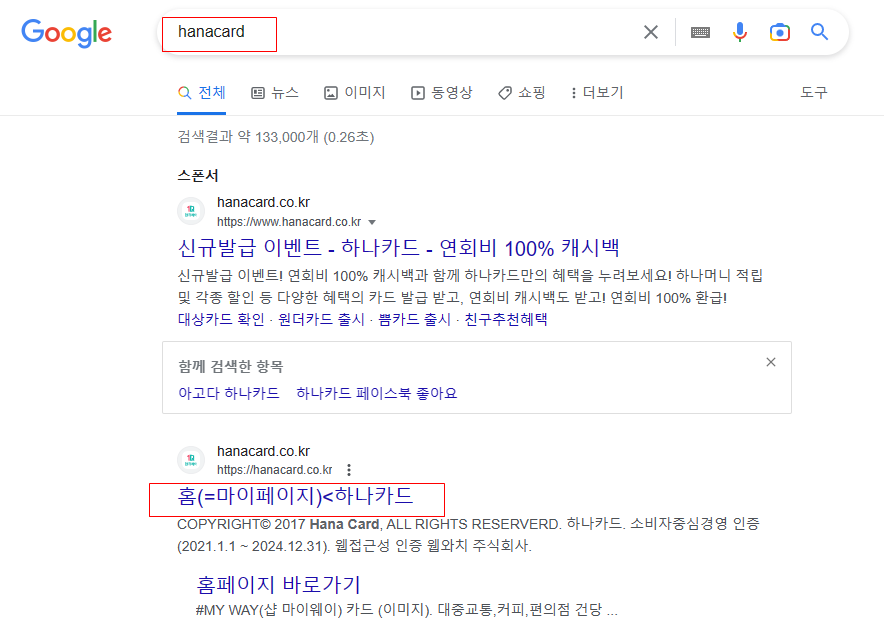Click the sponsored hanacard favicon

[x=191, y=211]
